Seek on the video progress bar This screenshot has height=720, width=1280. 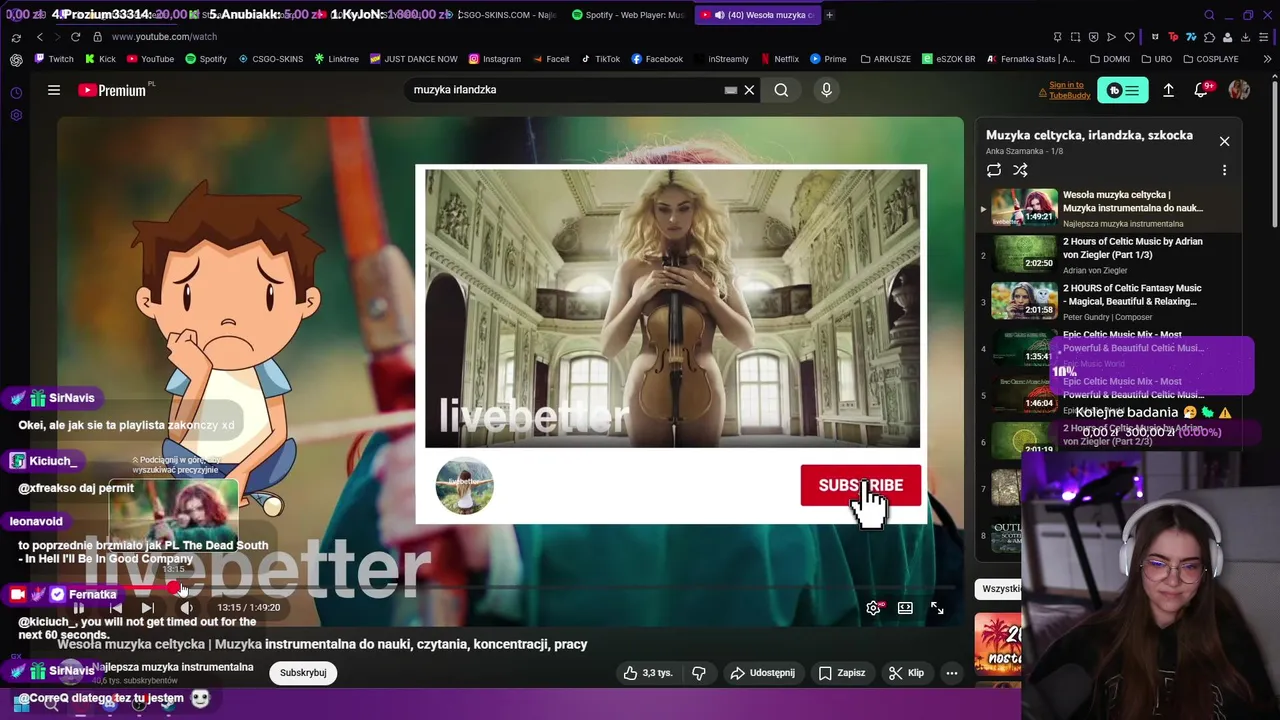point(510,589)
